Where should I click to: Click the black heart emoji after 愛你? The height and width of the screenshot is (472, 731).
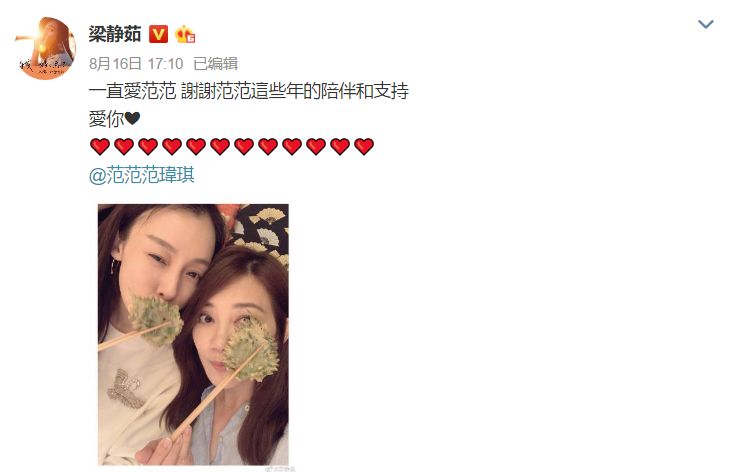(x=132, y=118)
